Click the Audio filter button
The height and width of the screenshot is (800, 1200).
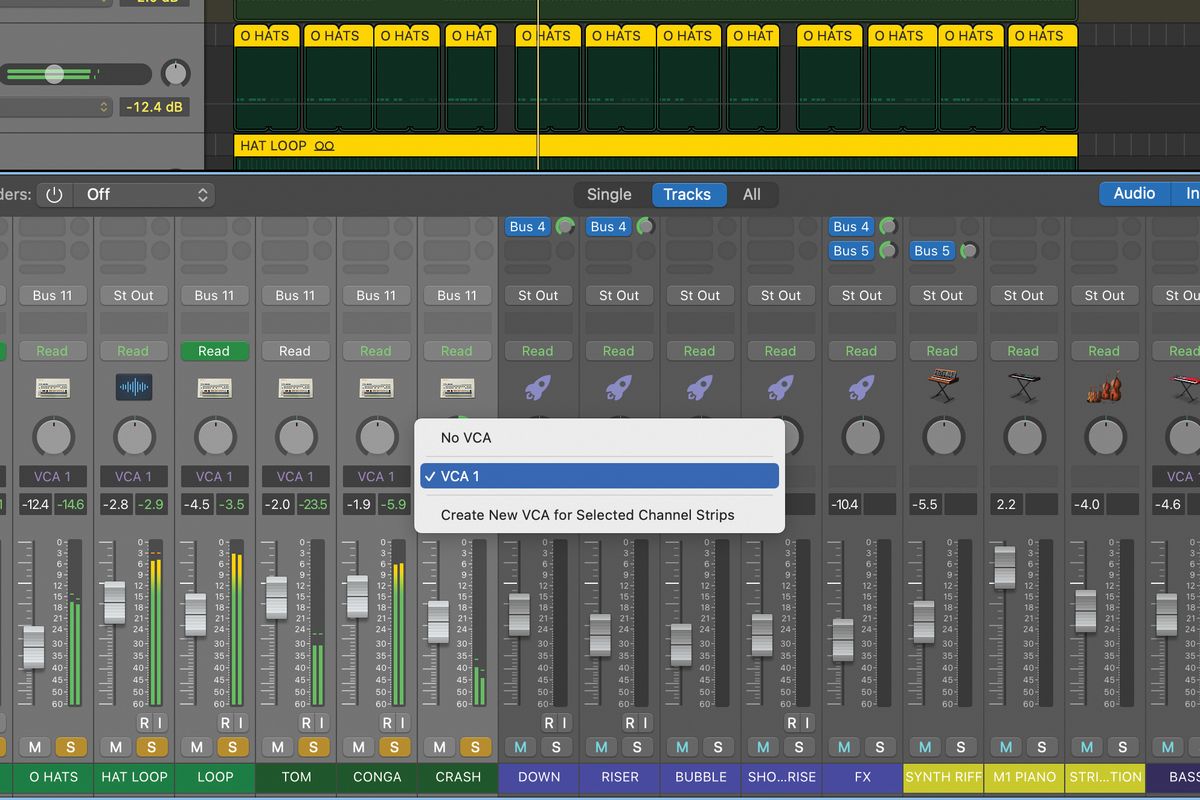tap(1134, 194)
